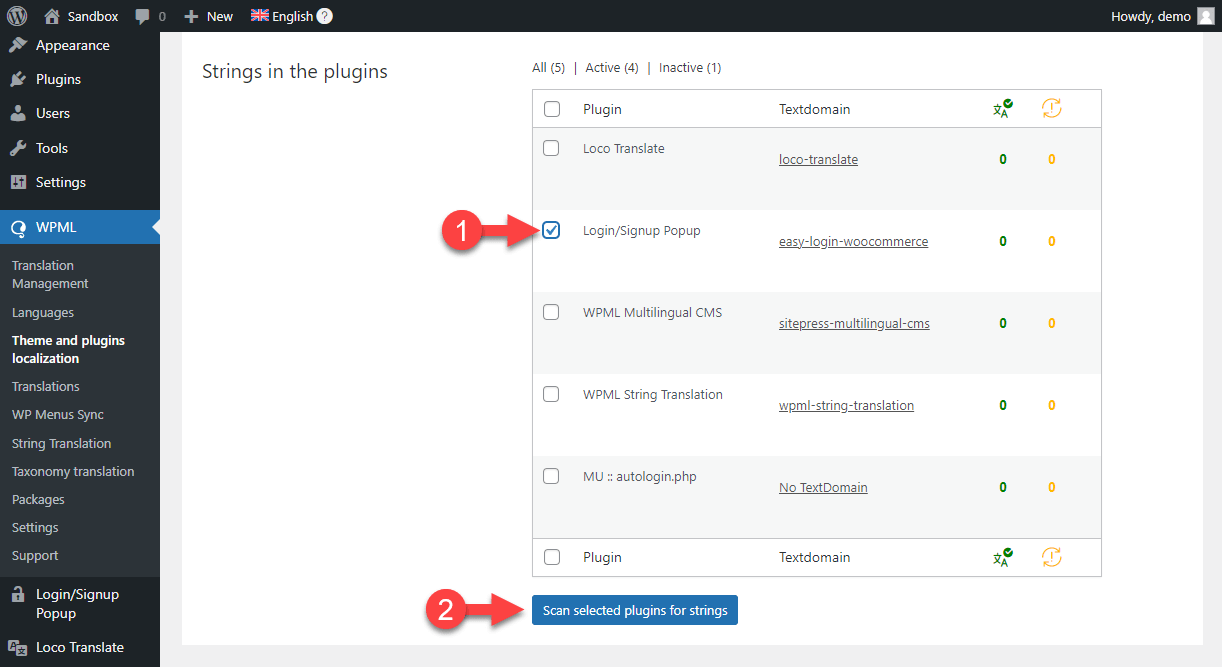This screenshot has width=1222, height=667.
Task: Check the MU :: autologin.php checkbox
Action: (x=551, y=476)
